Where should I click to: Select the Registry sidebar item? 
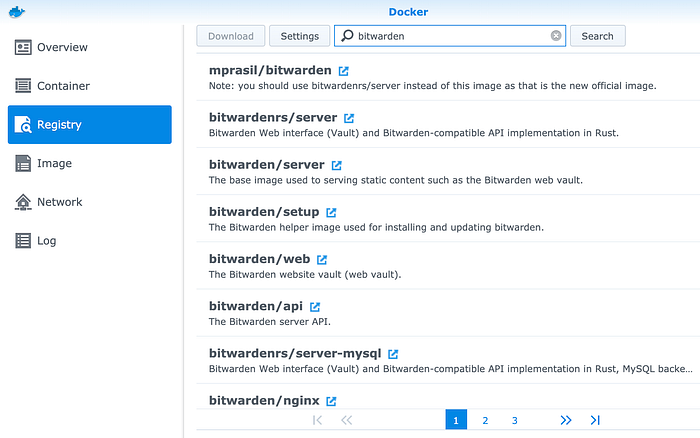tap(90, 125)
